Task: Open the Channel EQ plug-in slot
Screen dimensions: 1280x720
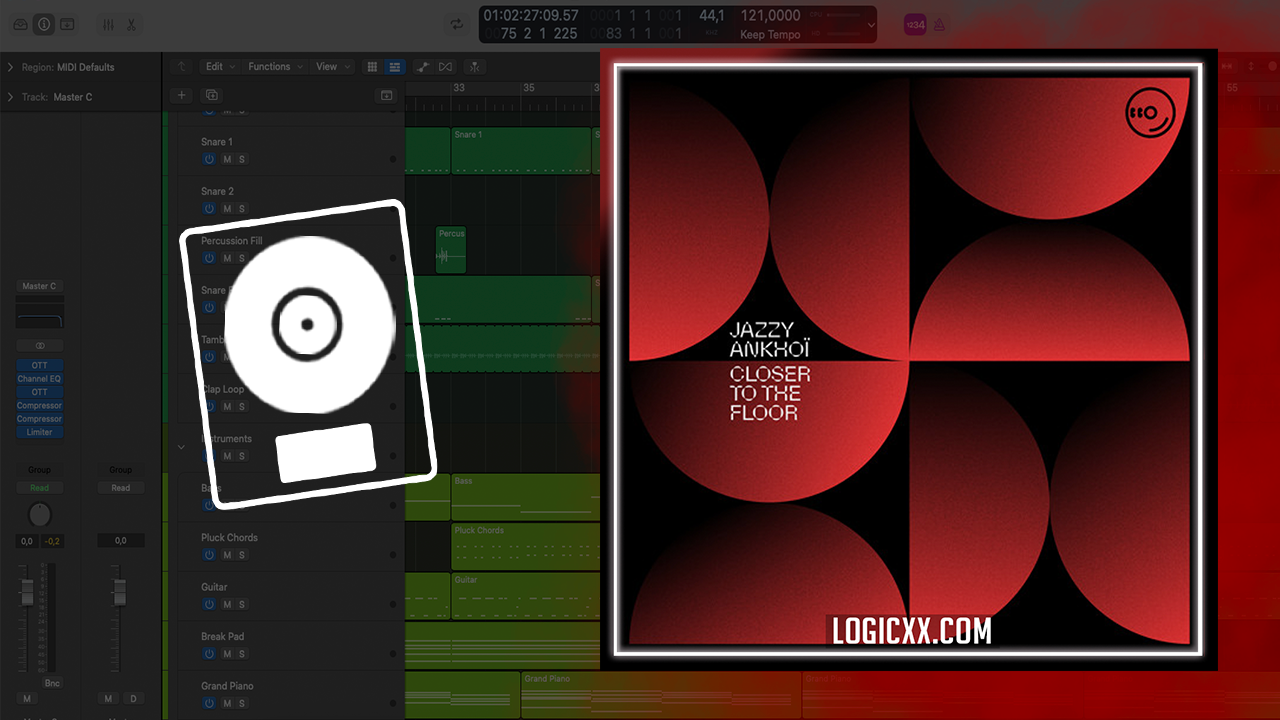Action: [39, 379]
